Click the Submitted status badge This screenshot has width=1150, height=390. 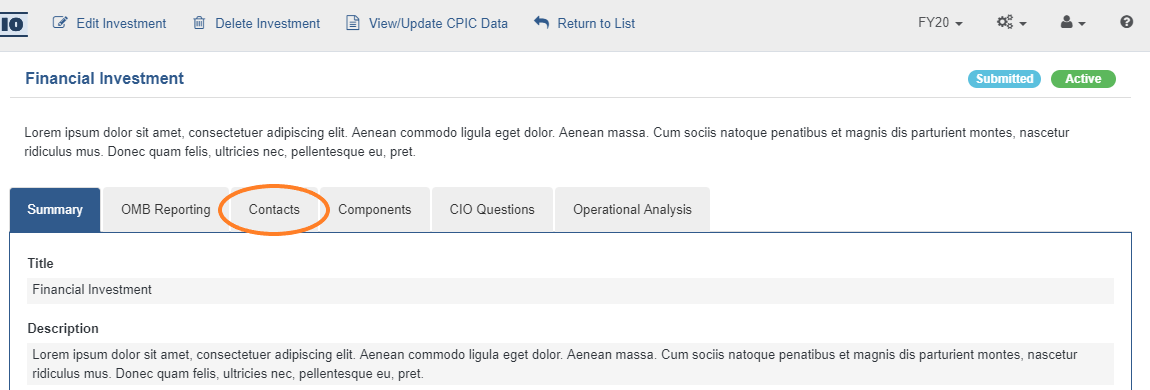[1004, 78]
